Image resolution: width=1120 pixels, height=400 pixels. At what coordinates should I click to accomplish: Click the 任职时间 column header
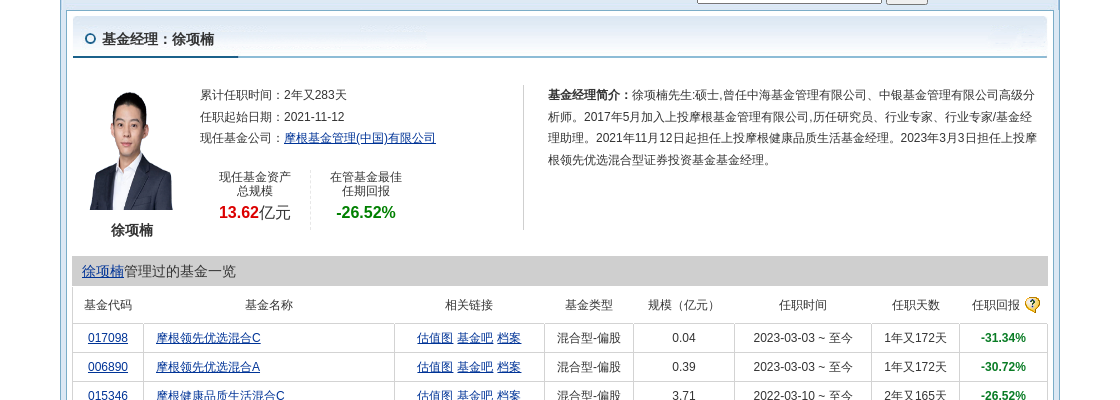(x=803, y=305)
